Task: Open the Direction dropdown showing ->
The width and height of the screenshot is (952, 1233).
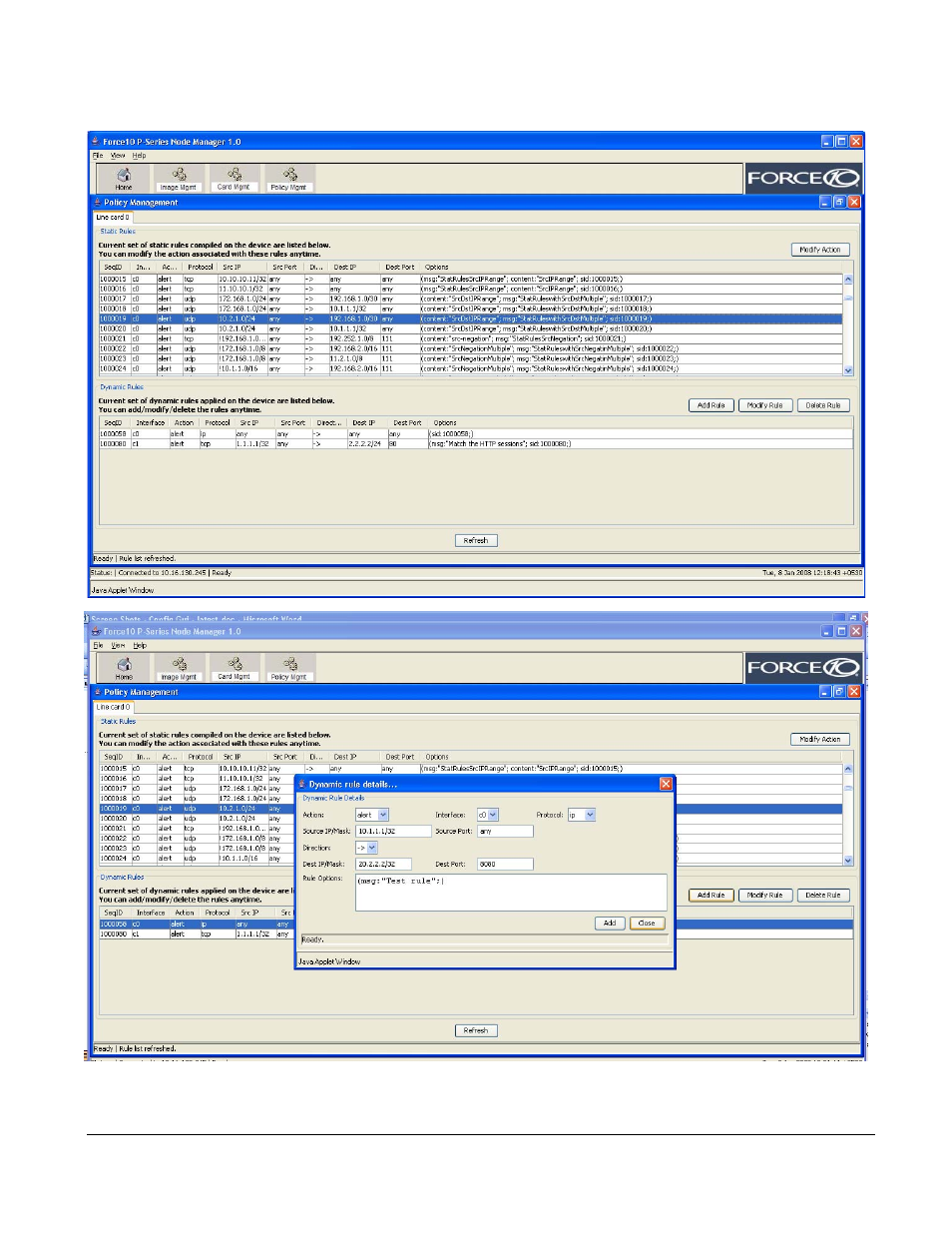Action: [366, 848]
